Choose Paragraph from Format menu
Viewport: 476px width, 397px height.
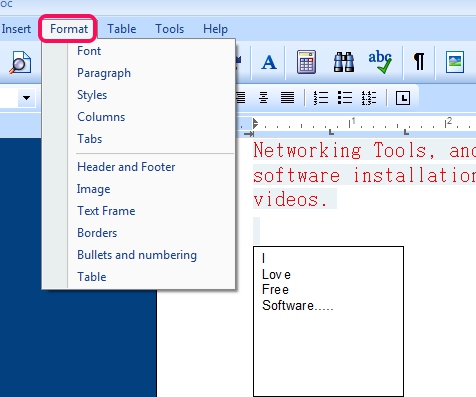104,73
